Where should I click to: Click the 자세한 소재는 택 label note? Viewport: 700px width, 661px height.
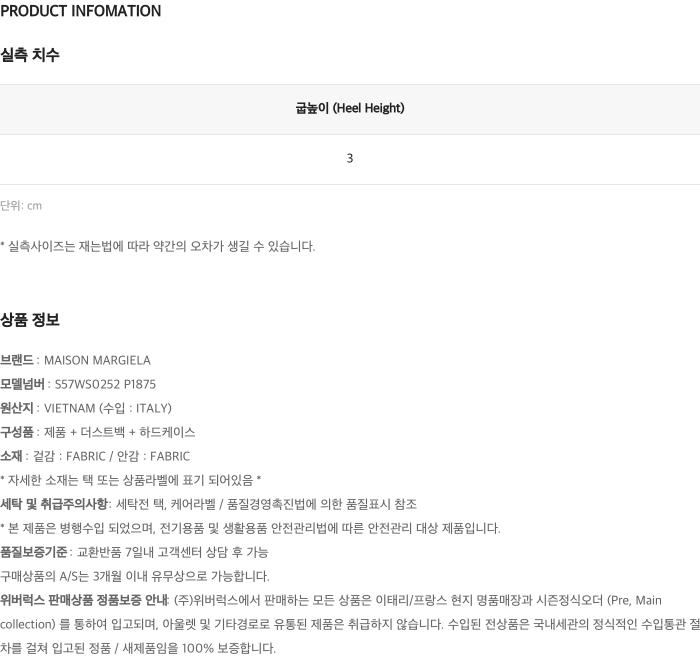coord(130,480)
